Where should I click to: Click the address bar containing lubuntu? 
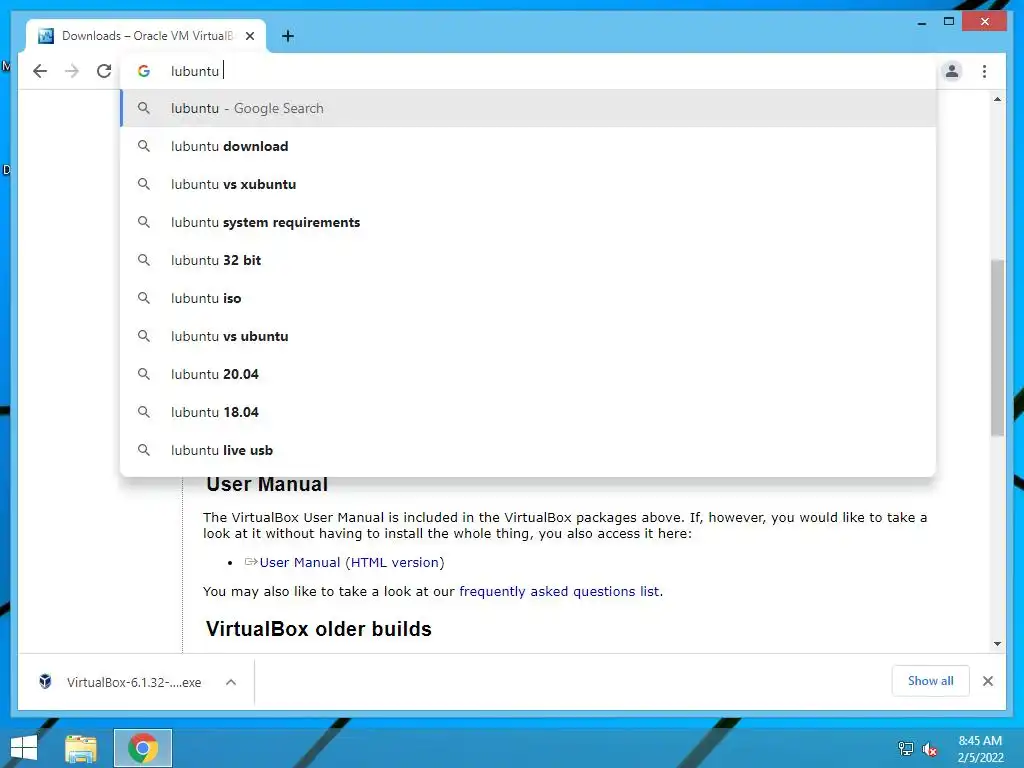[528, 71]
